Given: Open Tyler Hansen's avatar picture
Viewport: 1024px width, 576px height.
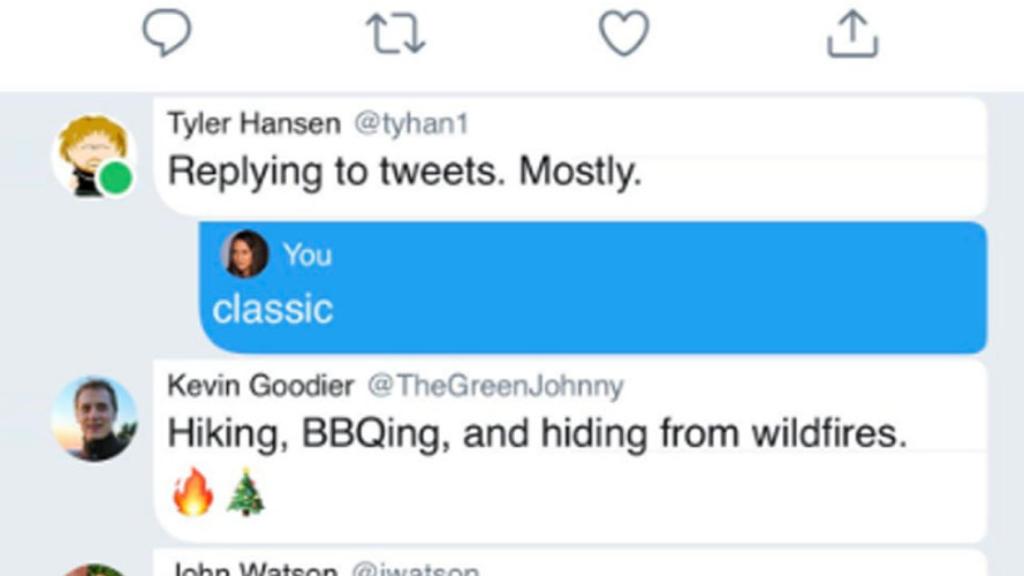Looking at the screenshot, I should (x=88, y=152).
